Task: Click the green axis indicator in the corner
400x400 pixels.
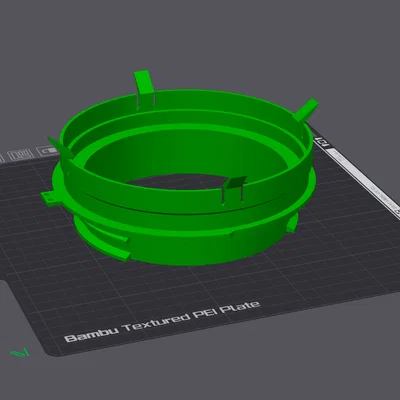Action: coord(20,353)
